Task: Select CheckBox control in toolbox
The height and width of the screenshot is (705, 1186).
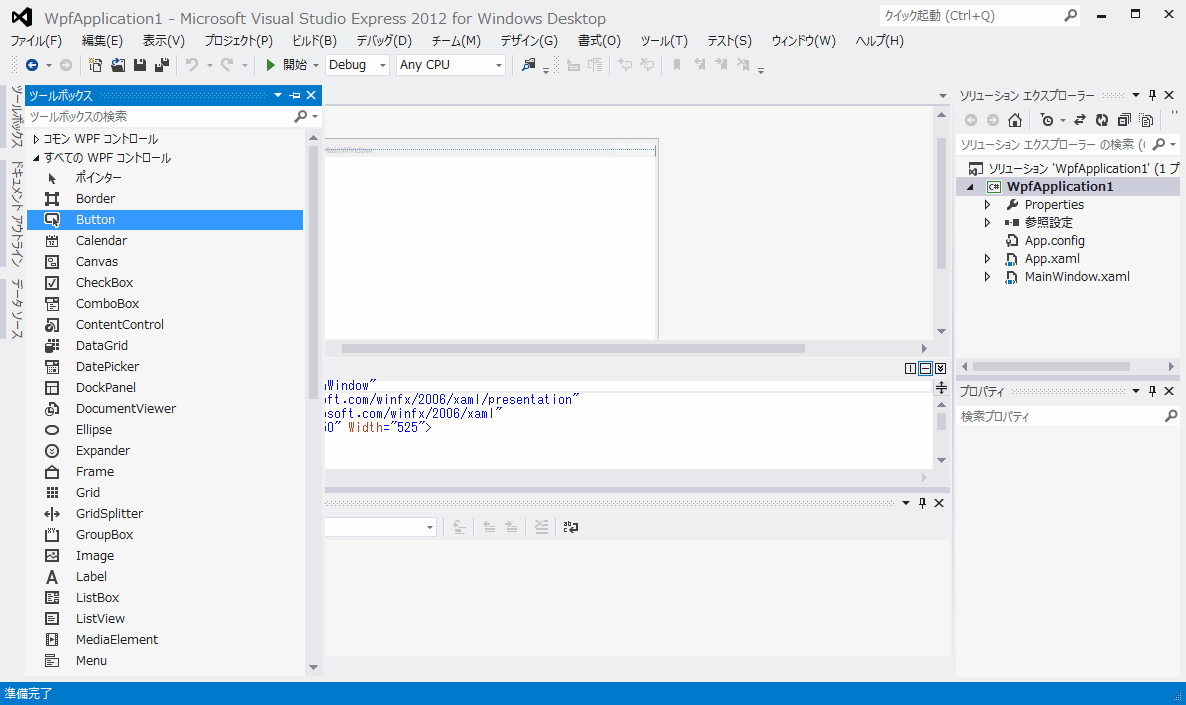Action: pyautogui.click(x=165, y=283)
